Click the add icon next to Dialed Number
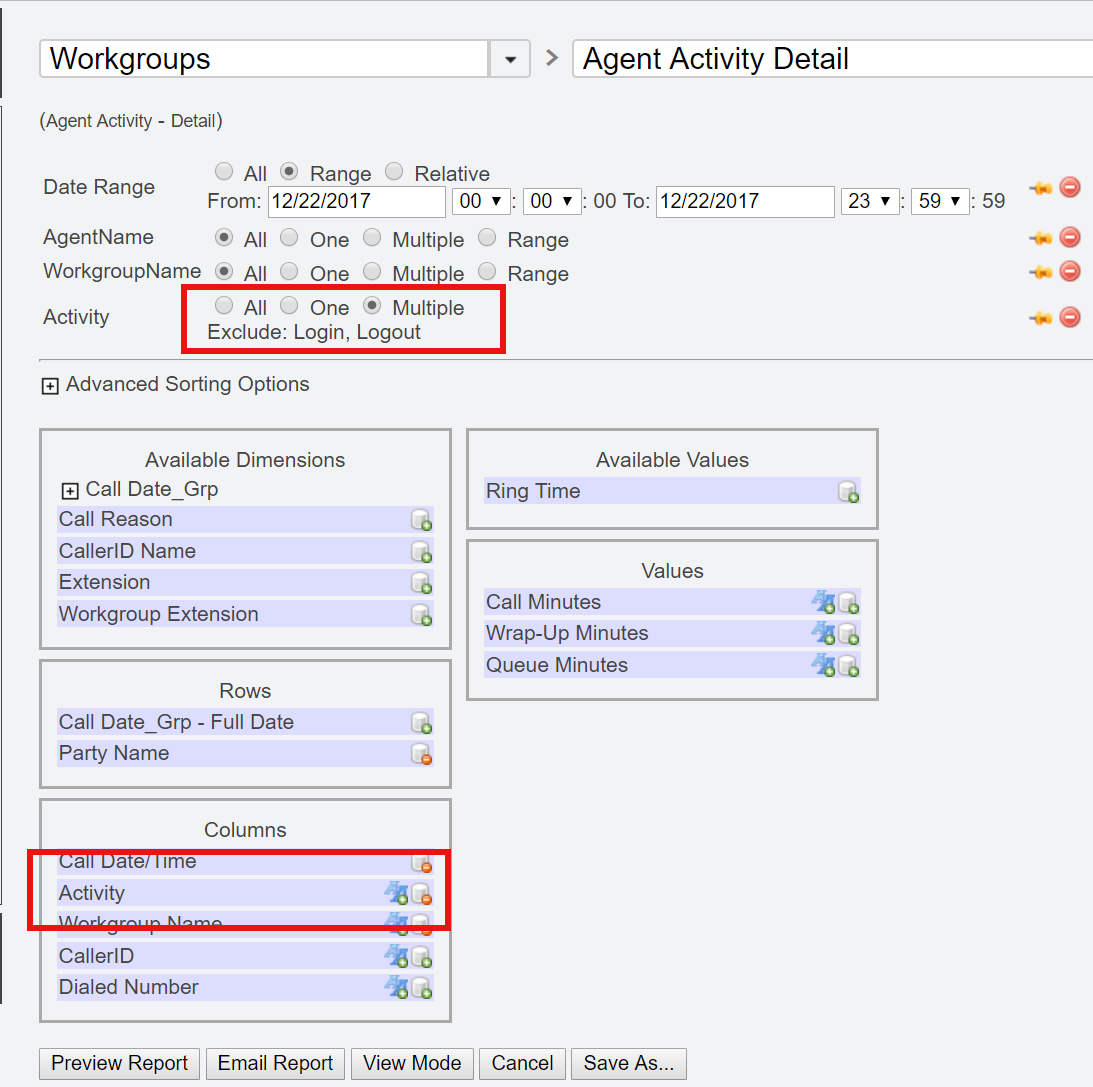The image size is (1093, 1087). (421, 988)
